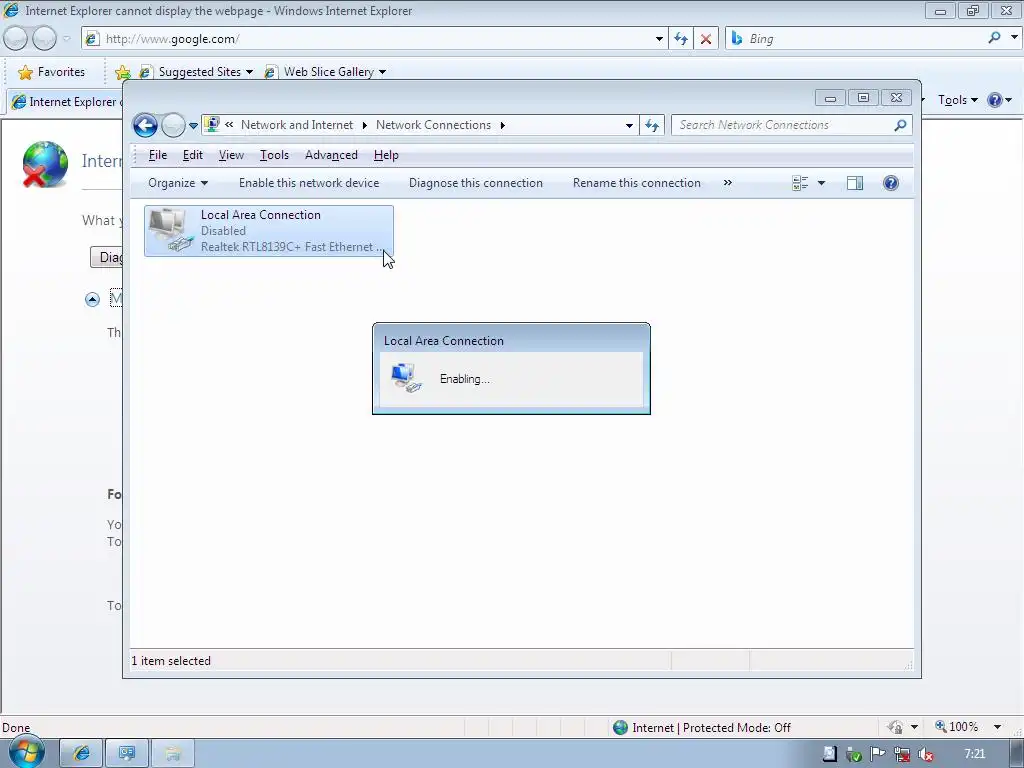Open the File menu
Viewport: 1024px width, 768px height.
click(x=157, y=155)
